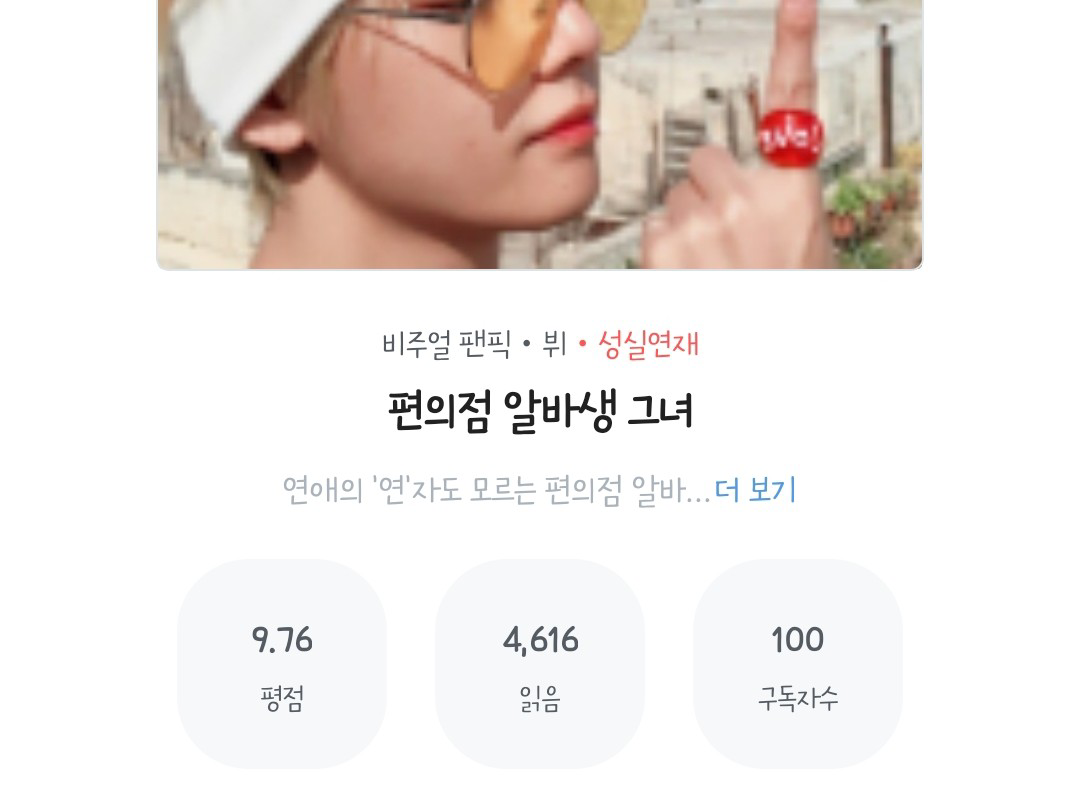This screenshot has height=810, width=1080.
Task: Click the 100 subscriber count
Action: pos(798,639)
